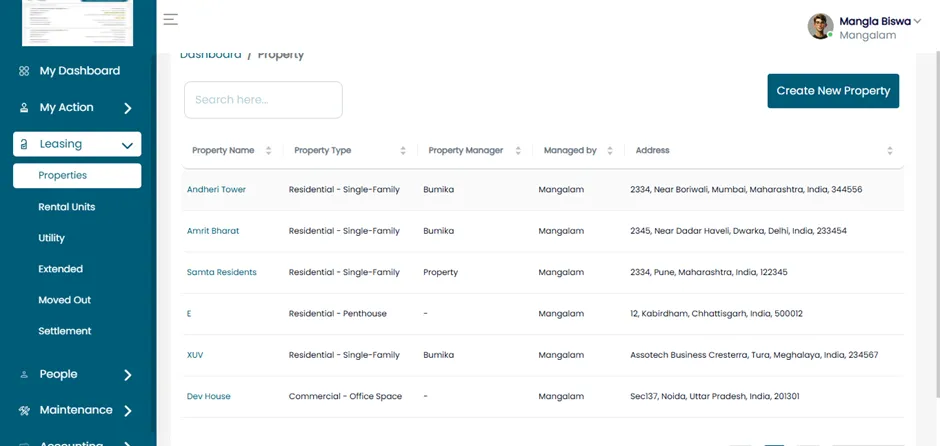Sort by Address column arrows

890,150
